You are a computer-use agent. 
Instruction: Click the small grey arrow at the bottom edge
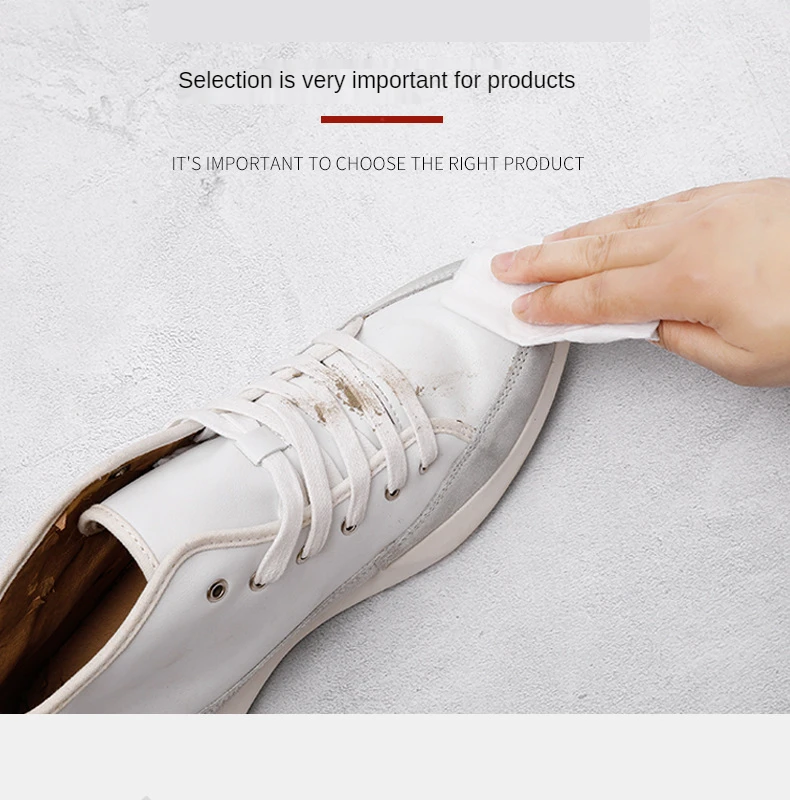pos(146,797)
